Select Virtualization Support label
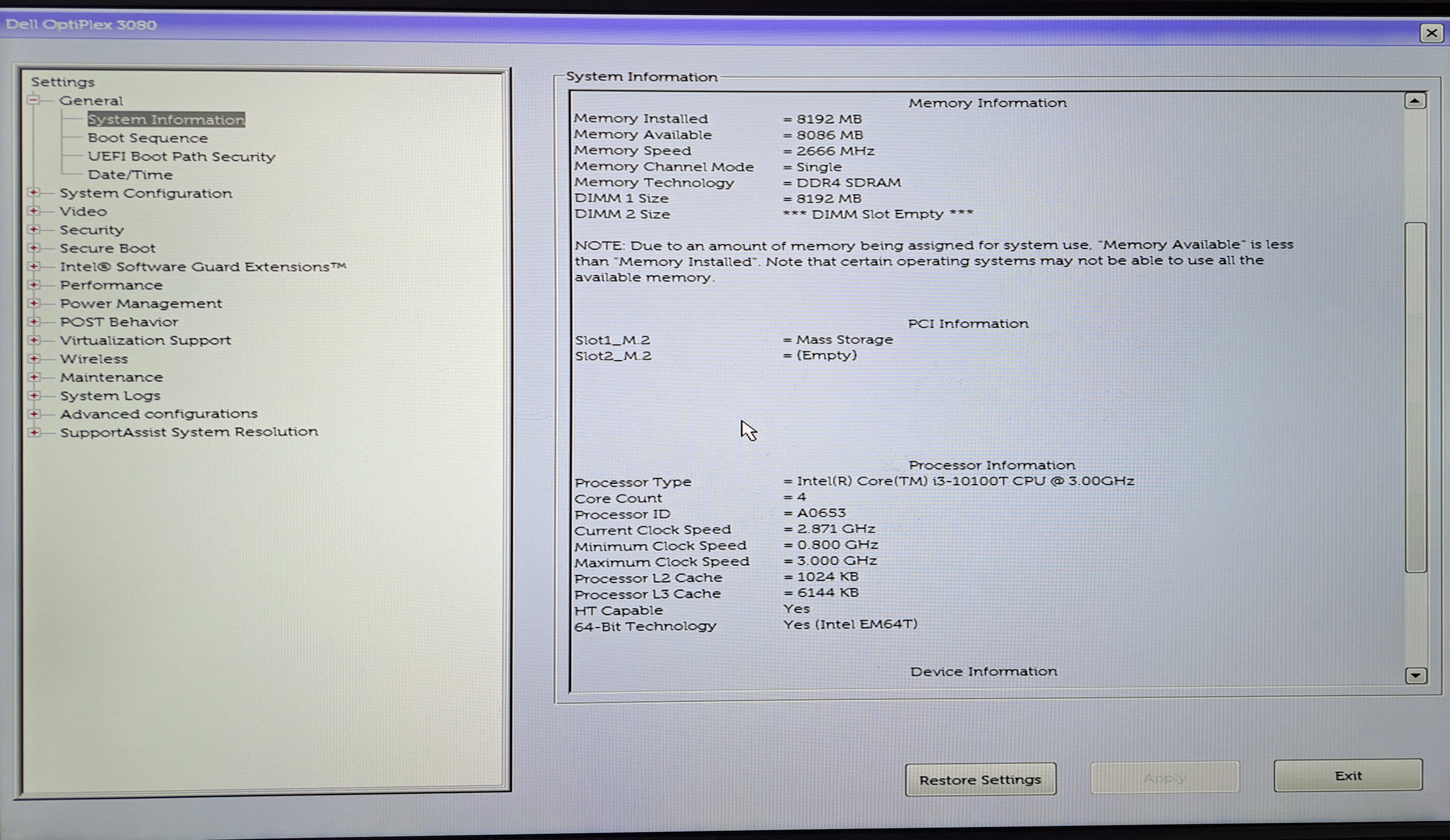The height and width of the screenshot is (840, 1450). (146, 340)
